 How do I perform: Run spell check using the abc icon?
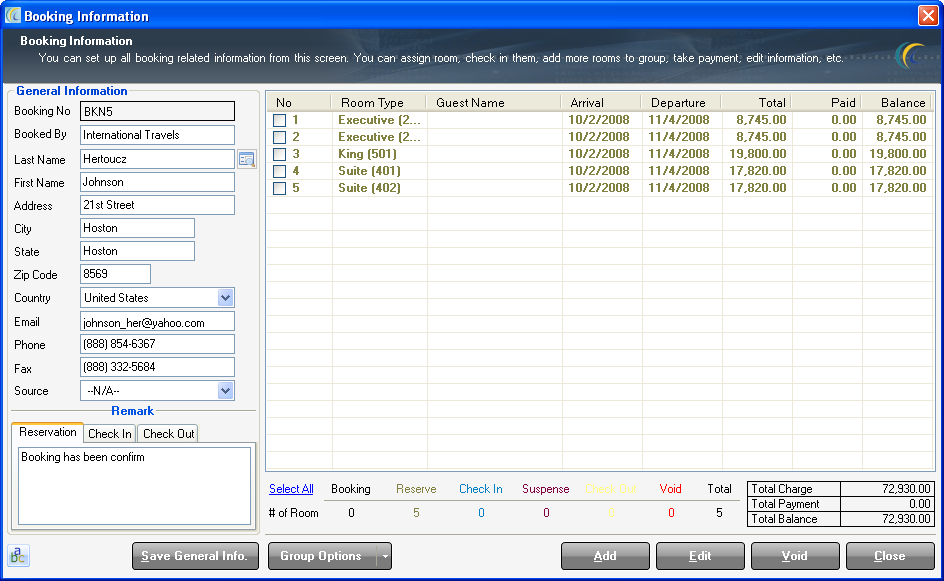coord(17,555)
